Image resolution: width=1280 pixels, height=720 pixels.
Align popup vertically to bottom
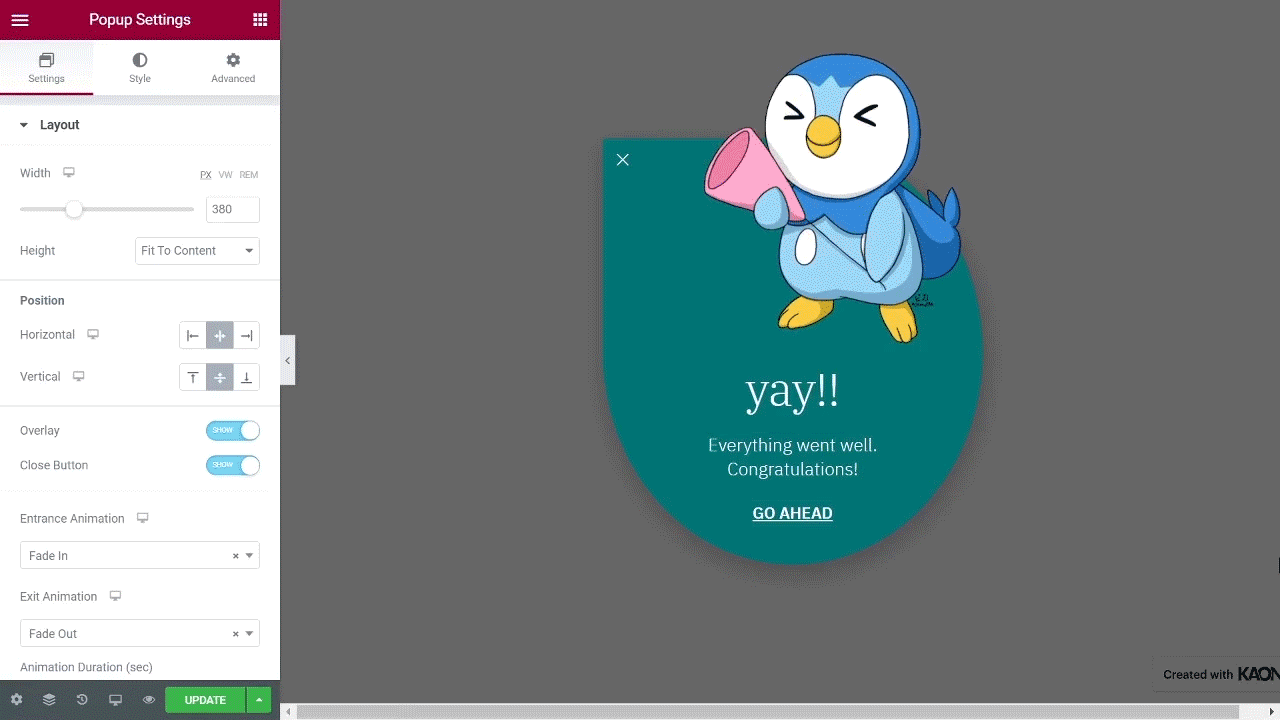click(x=246, y=377)
